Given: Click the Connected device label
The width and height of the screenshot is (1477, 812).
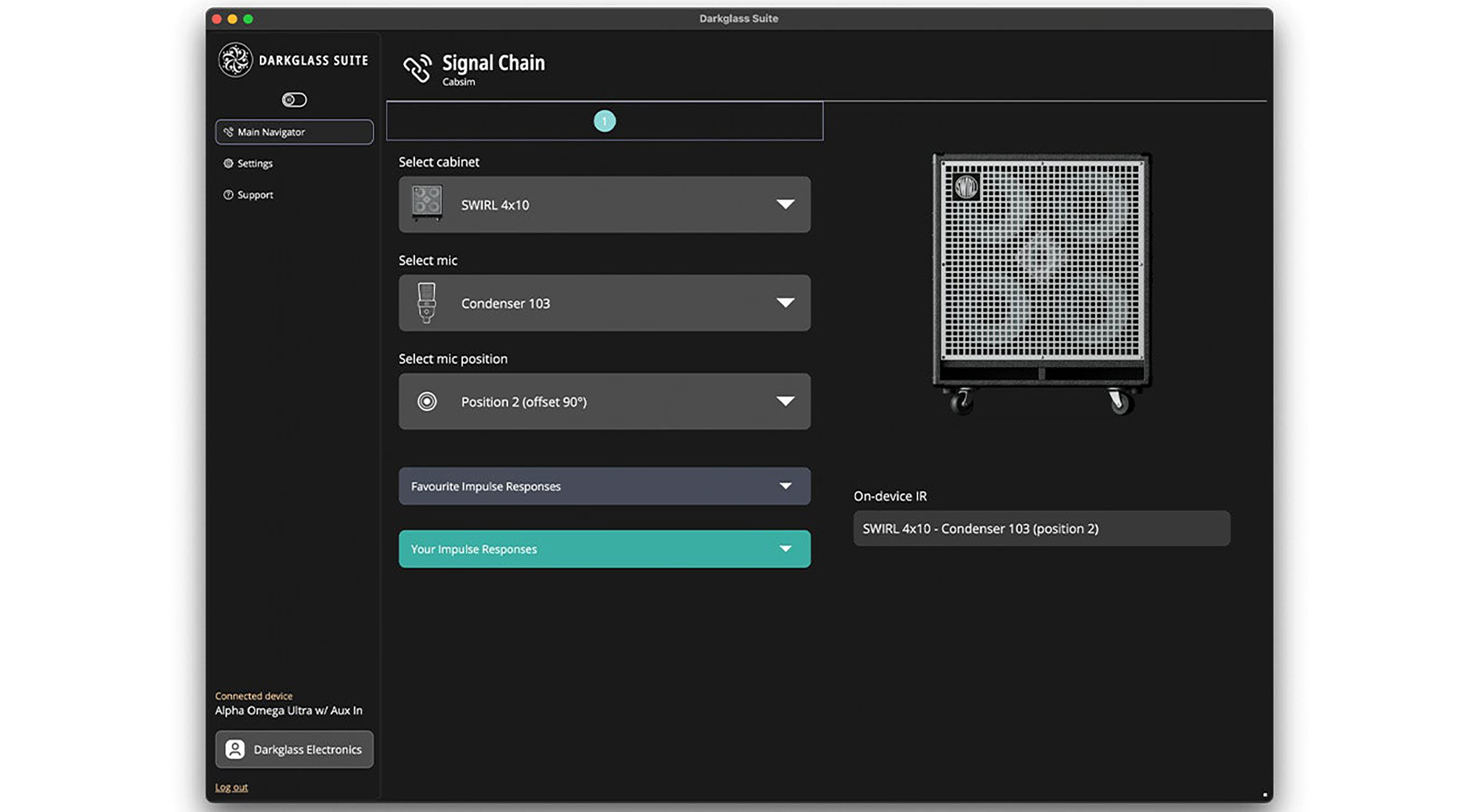Looking at the screenshot, I should pyautogui.click(x=253, y=696).
